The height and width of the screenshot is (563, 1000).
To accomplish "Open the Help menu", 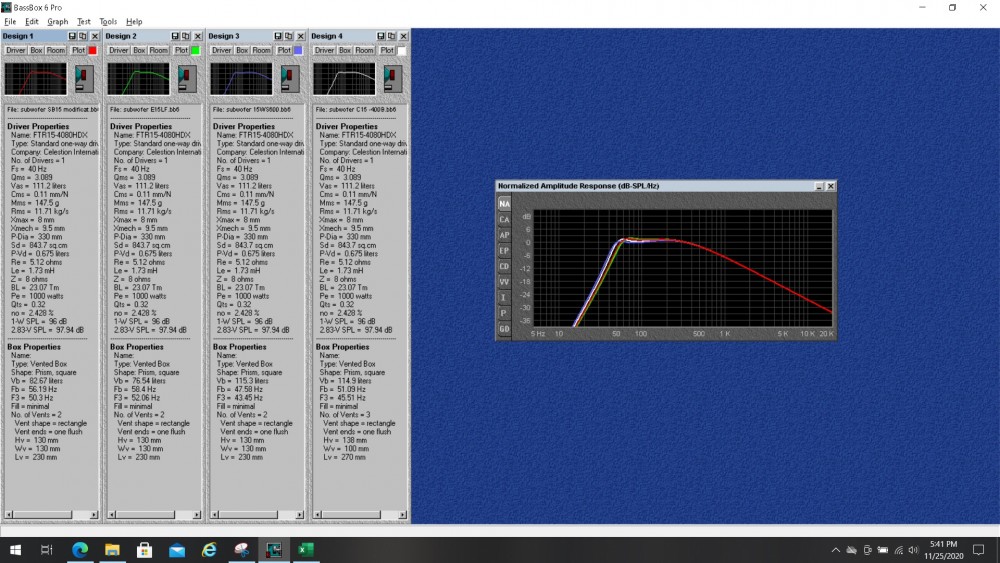I will (x=134, y=22).
